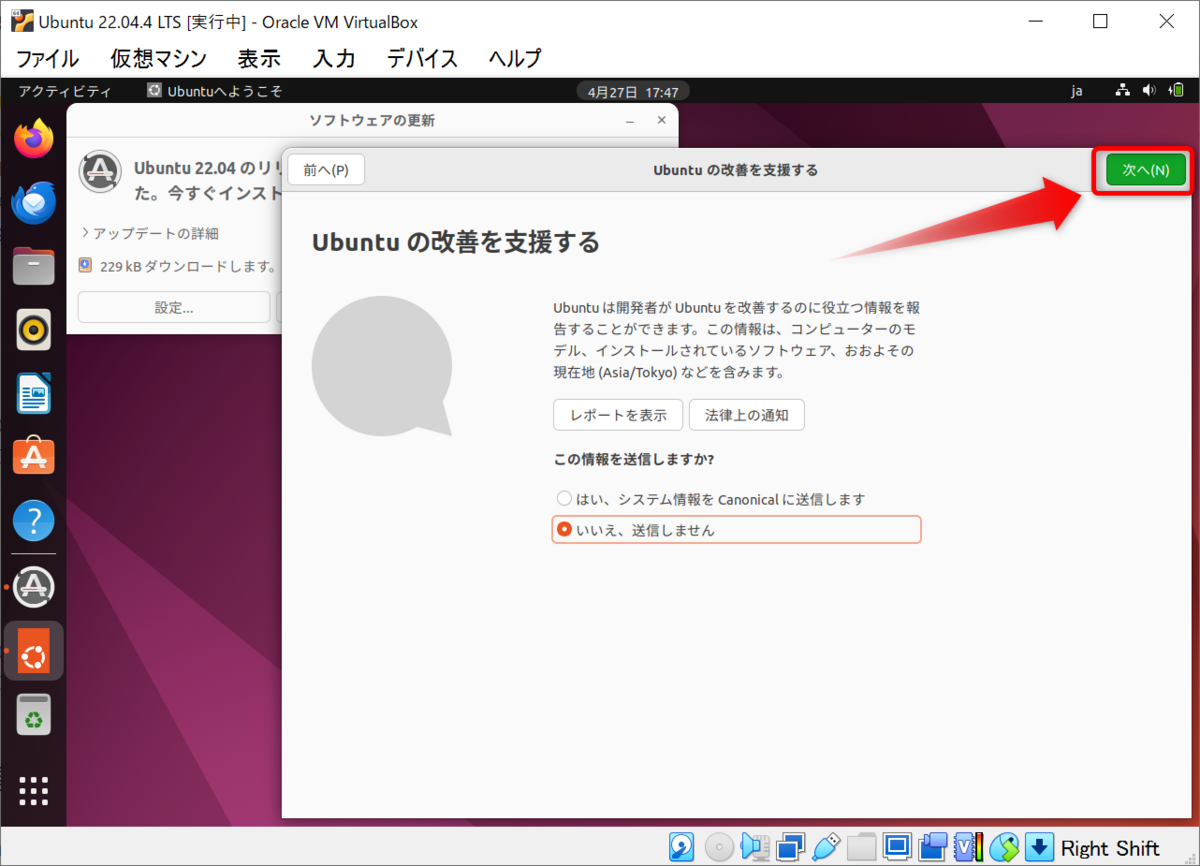Screen dimensions: 1200x866
Task: Click VirtualBox audio status icon
Action: (755, 848)
